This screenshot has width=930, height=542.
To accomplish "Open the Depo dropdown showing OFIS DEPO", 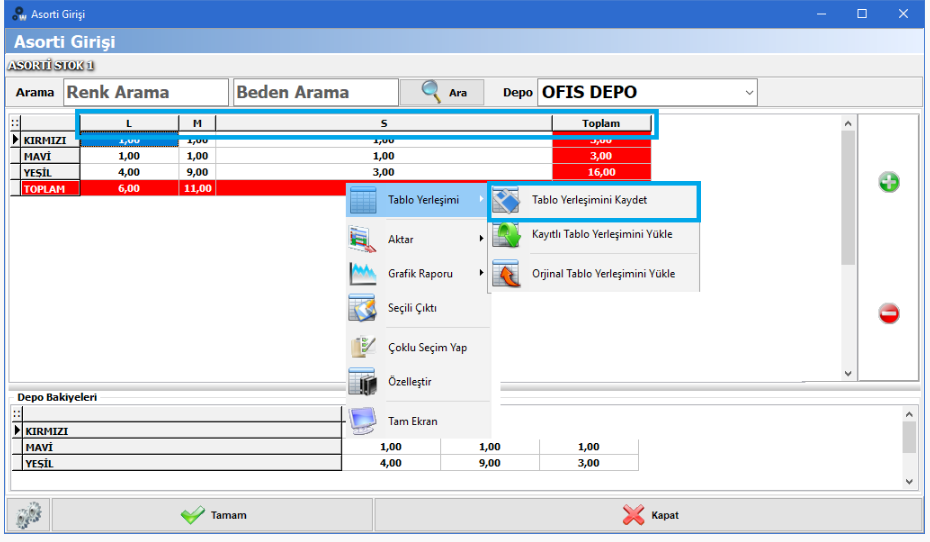I will 647,93.
